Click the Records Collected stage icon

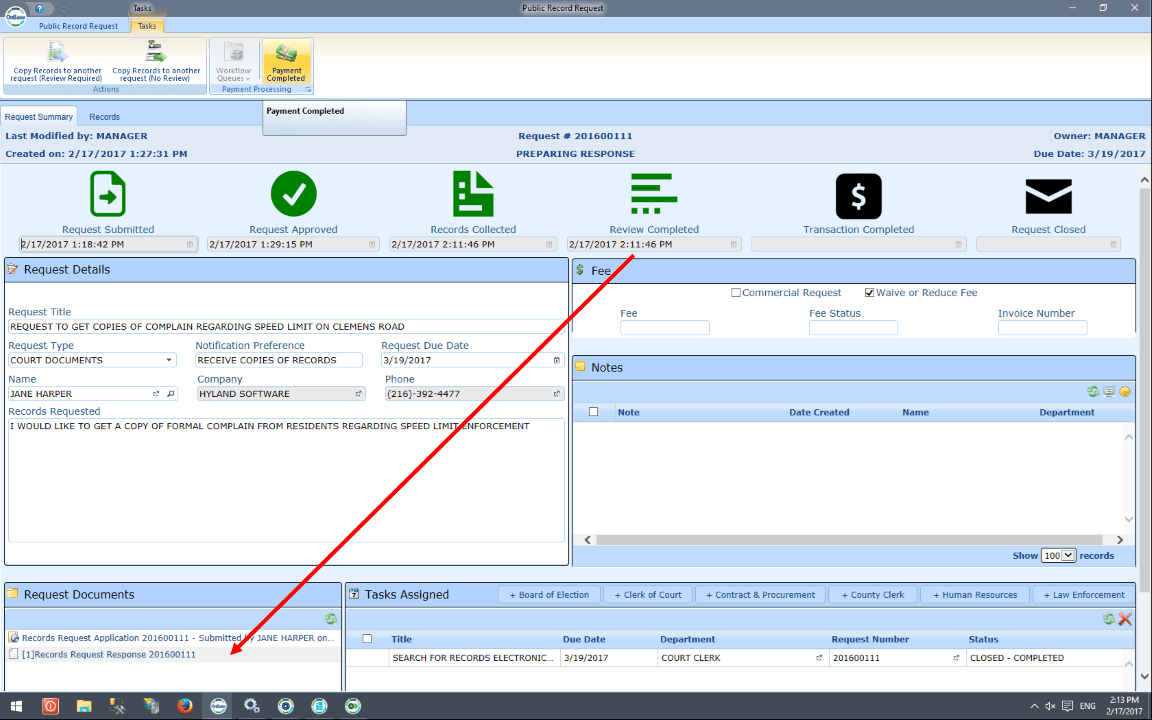(473, 194)
